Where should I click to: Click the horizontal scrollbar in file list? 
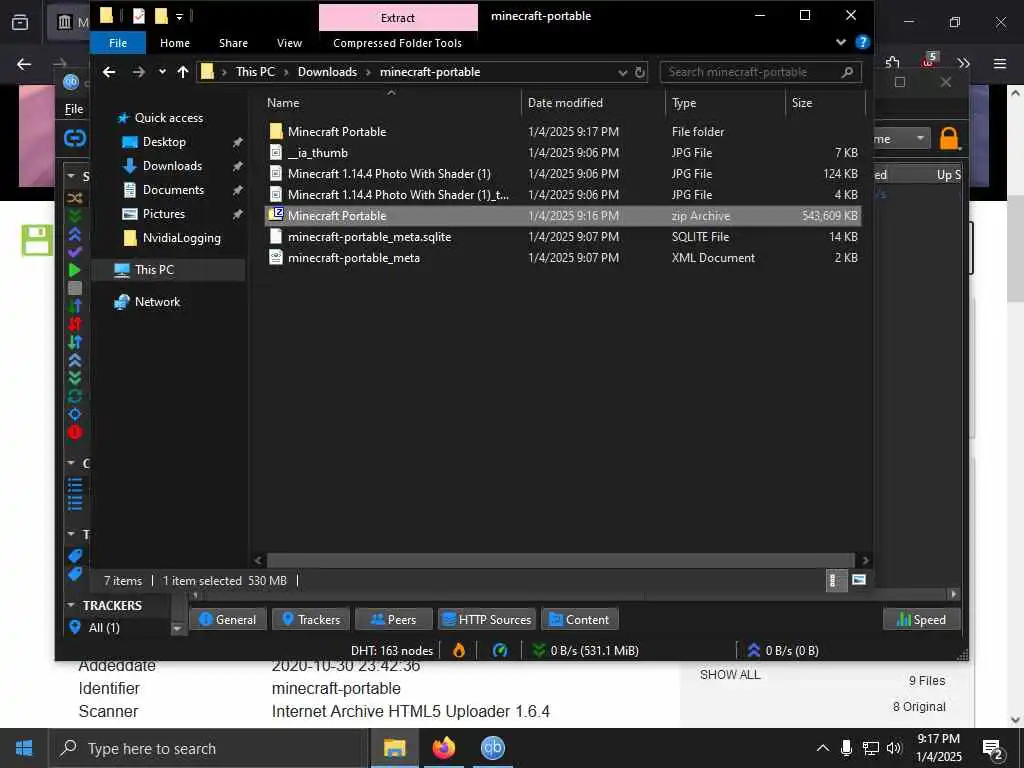click(x=560, y=560)
